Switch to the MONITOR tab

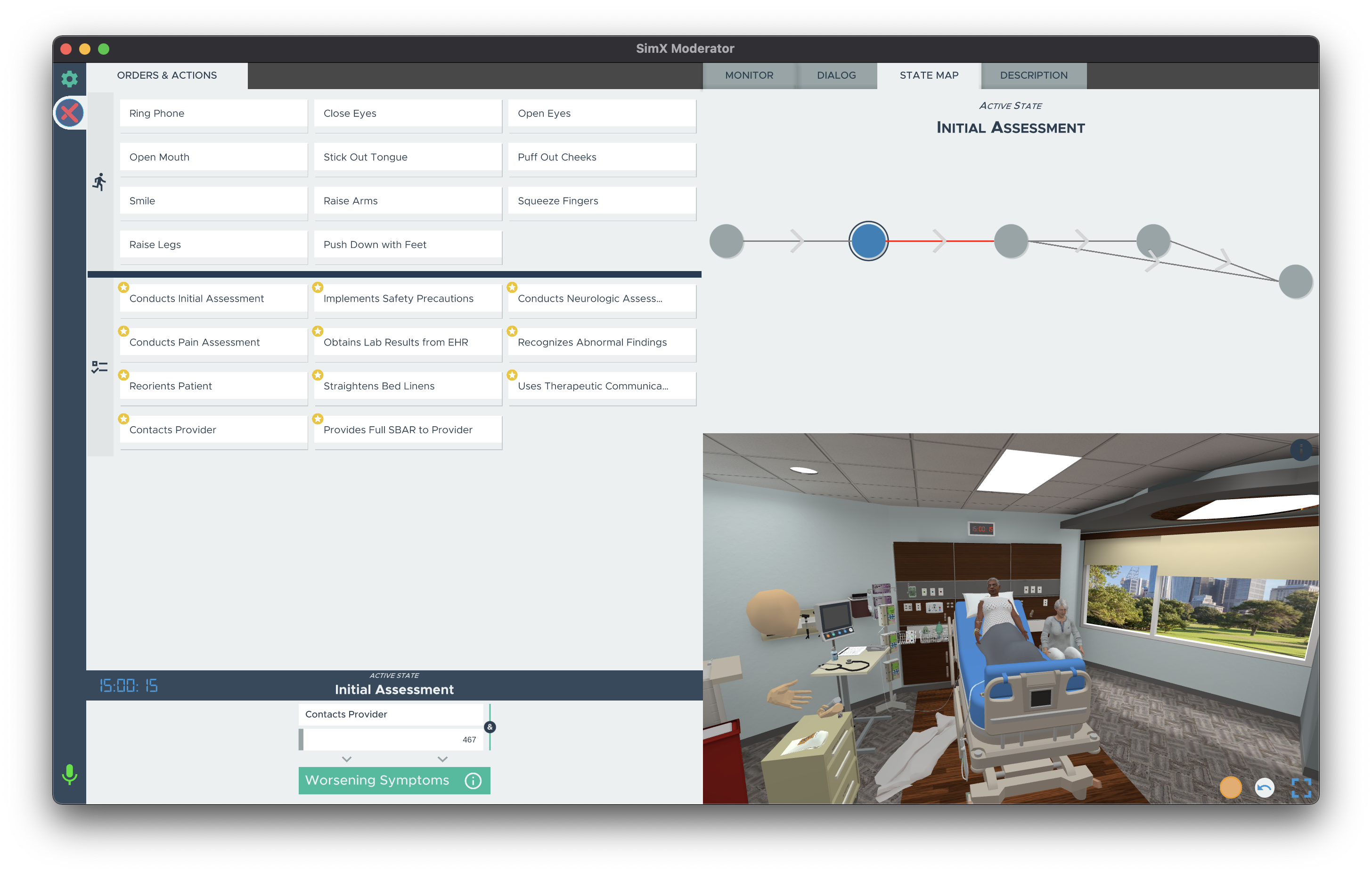point(749,75)
